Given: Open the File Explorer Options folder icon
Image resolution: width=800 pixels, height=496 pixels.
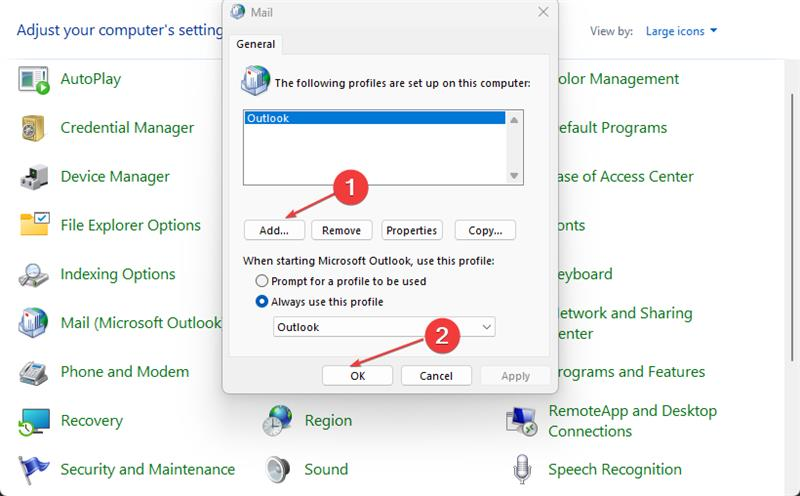Looking at the screenshot, I should 34,225.
